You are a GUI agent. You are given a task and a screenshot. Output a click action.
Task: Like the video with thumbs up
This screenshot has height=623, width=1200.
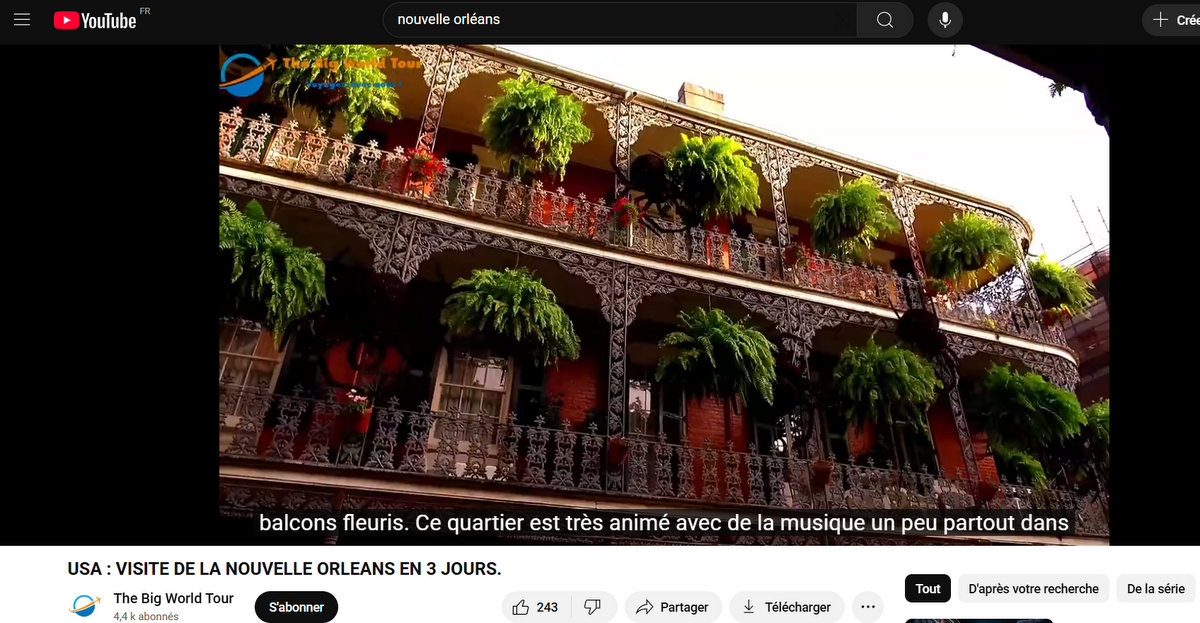pos(536,607)
